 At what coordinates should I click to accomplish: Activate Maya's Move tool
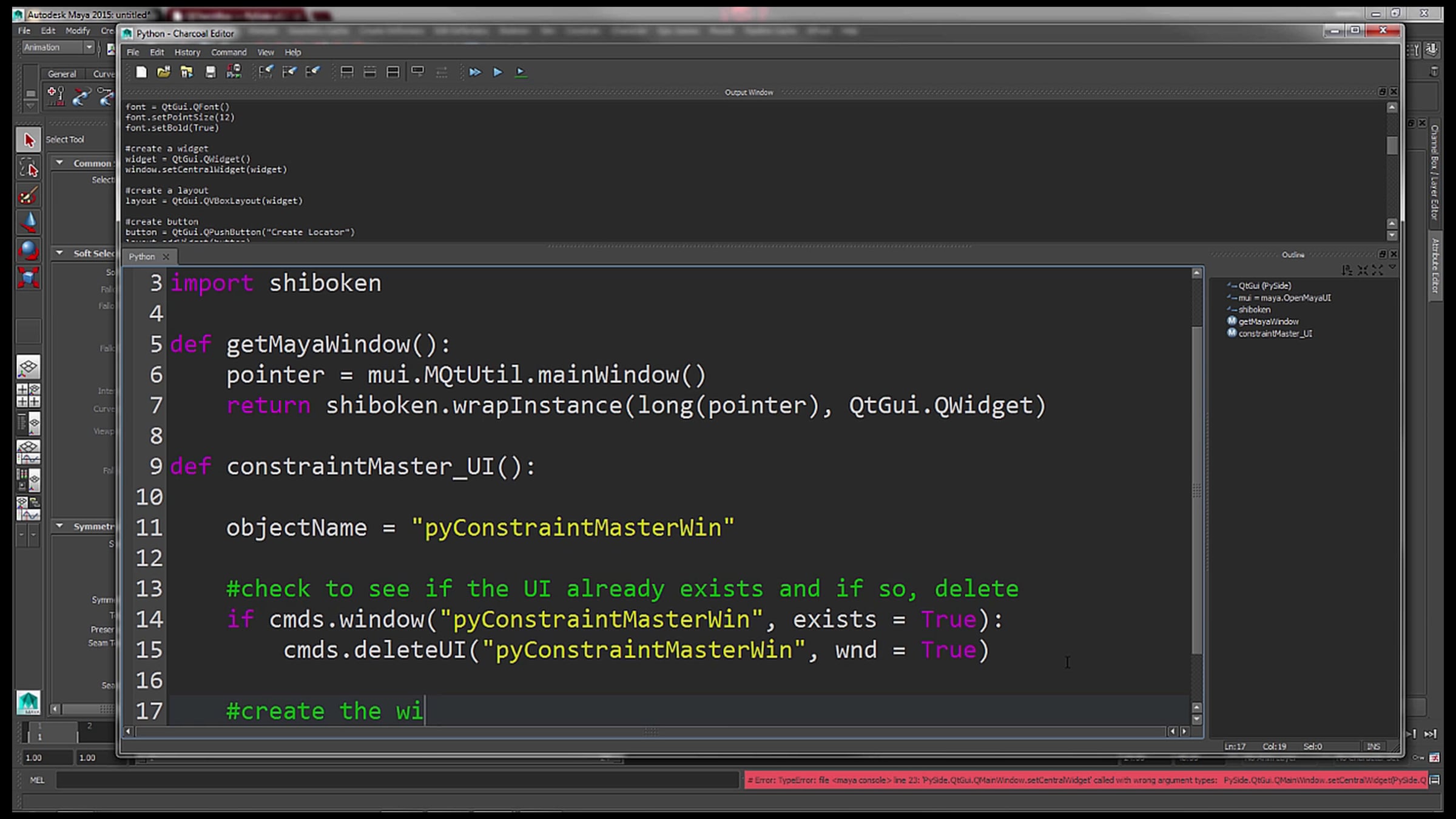click(29, 223)
